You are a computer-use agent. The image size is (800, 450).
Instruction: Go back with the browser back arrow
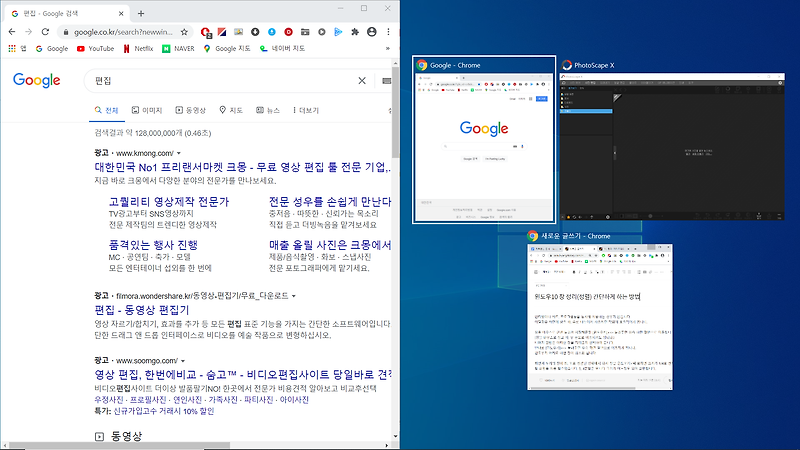[x=12, y=32]
